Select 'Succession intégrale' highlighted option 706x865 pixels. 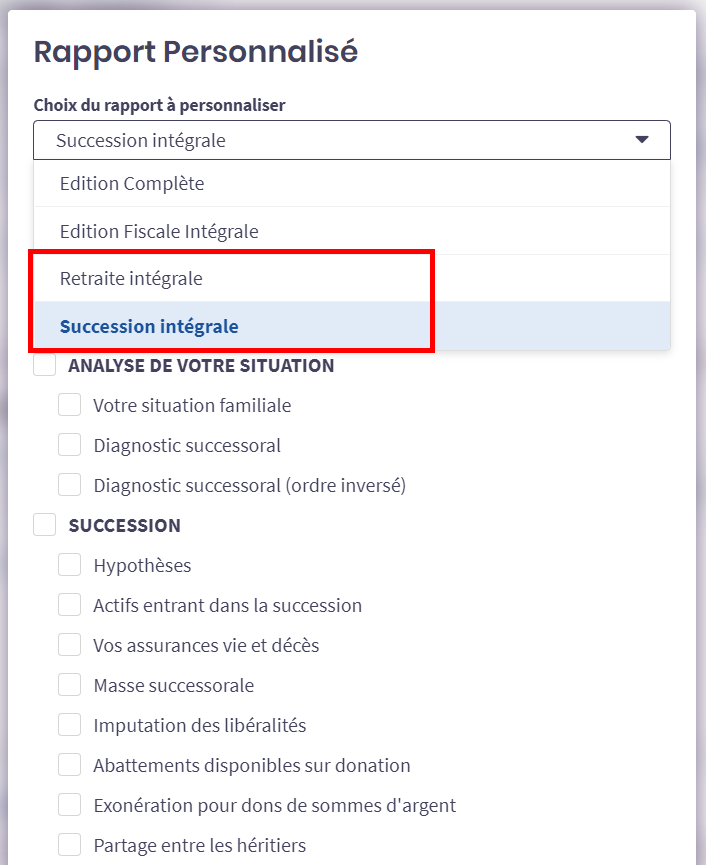[149, 326]
